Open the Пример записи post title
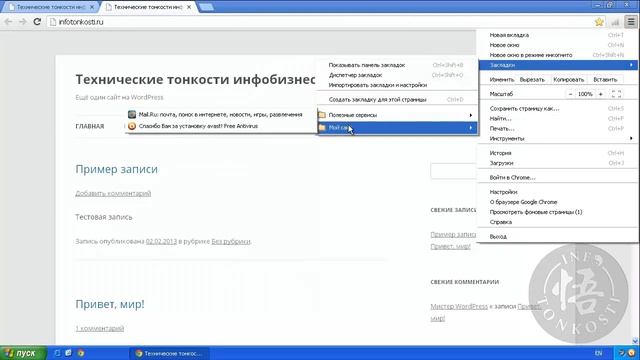 point(116,169)
